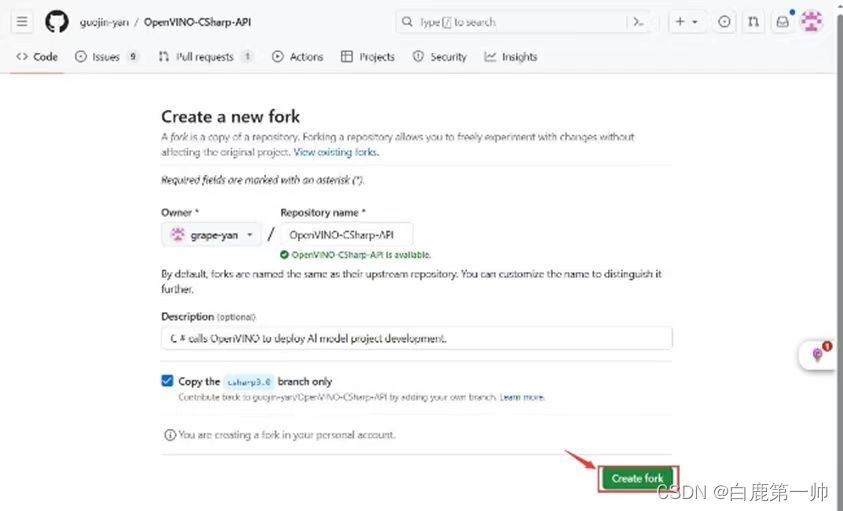
Task: Click the info icon beside personal account note
Action: tap(170, 435)
